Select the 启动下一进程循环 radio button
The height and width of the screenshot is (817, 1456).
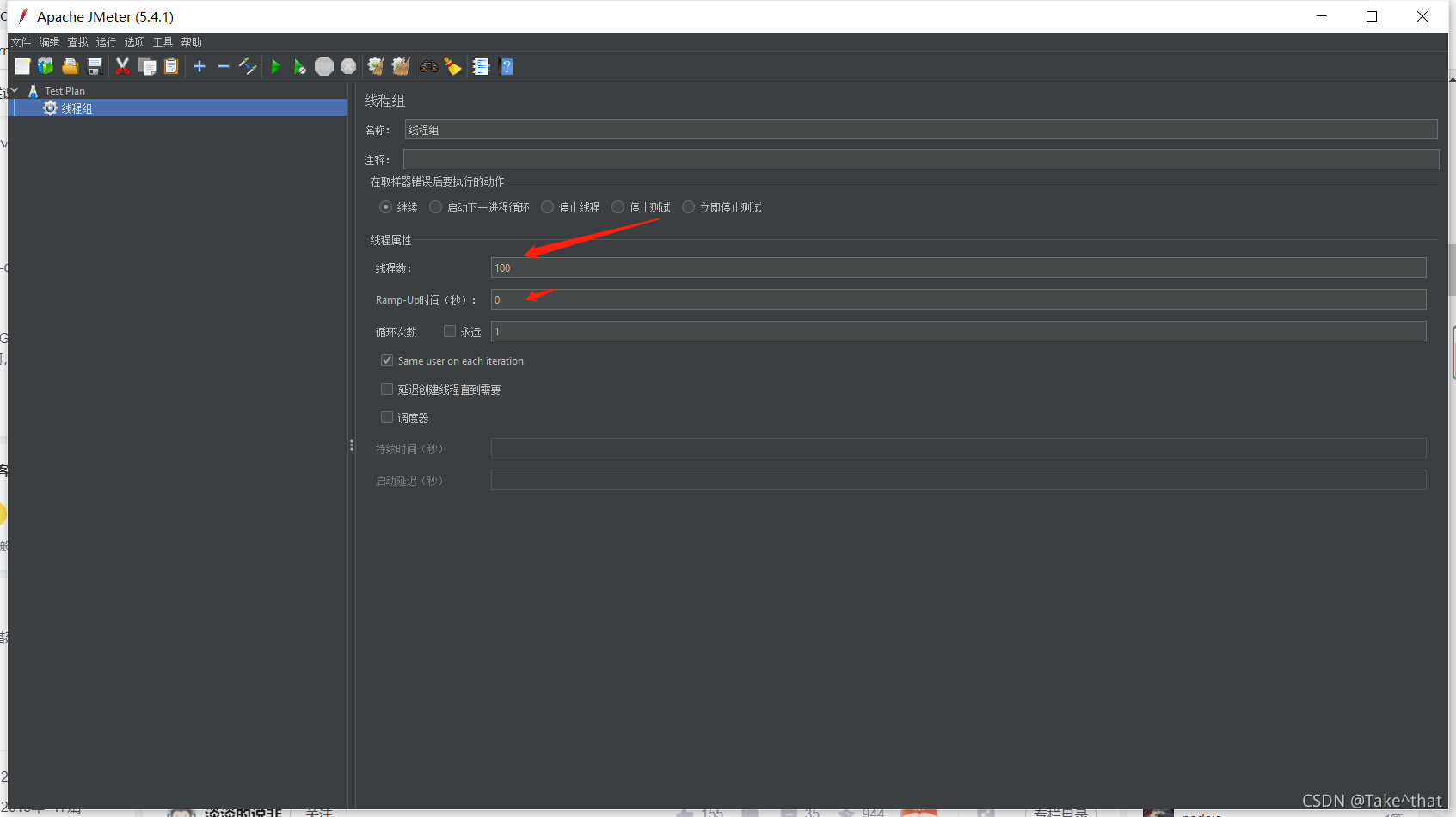pyautogui.click(x=436, y=207)
